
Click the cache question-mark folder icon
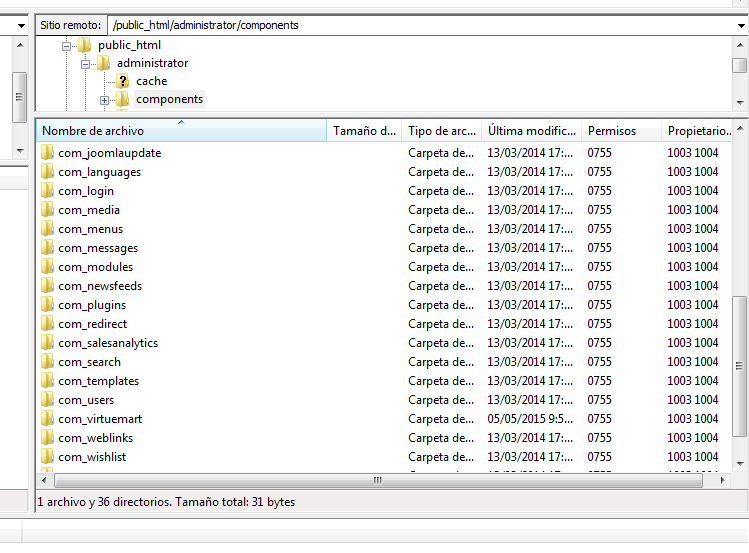pyautogui.click(x=123, y=81)
